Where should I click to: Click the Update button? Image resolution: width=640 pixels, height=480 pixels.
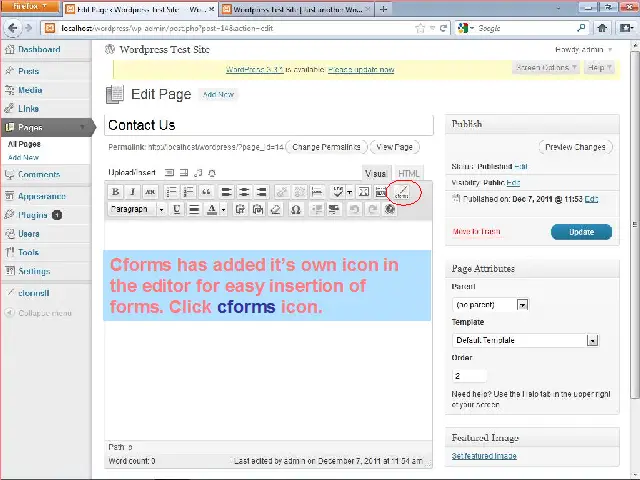(581, 232)
